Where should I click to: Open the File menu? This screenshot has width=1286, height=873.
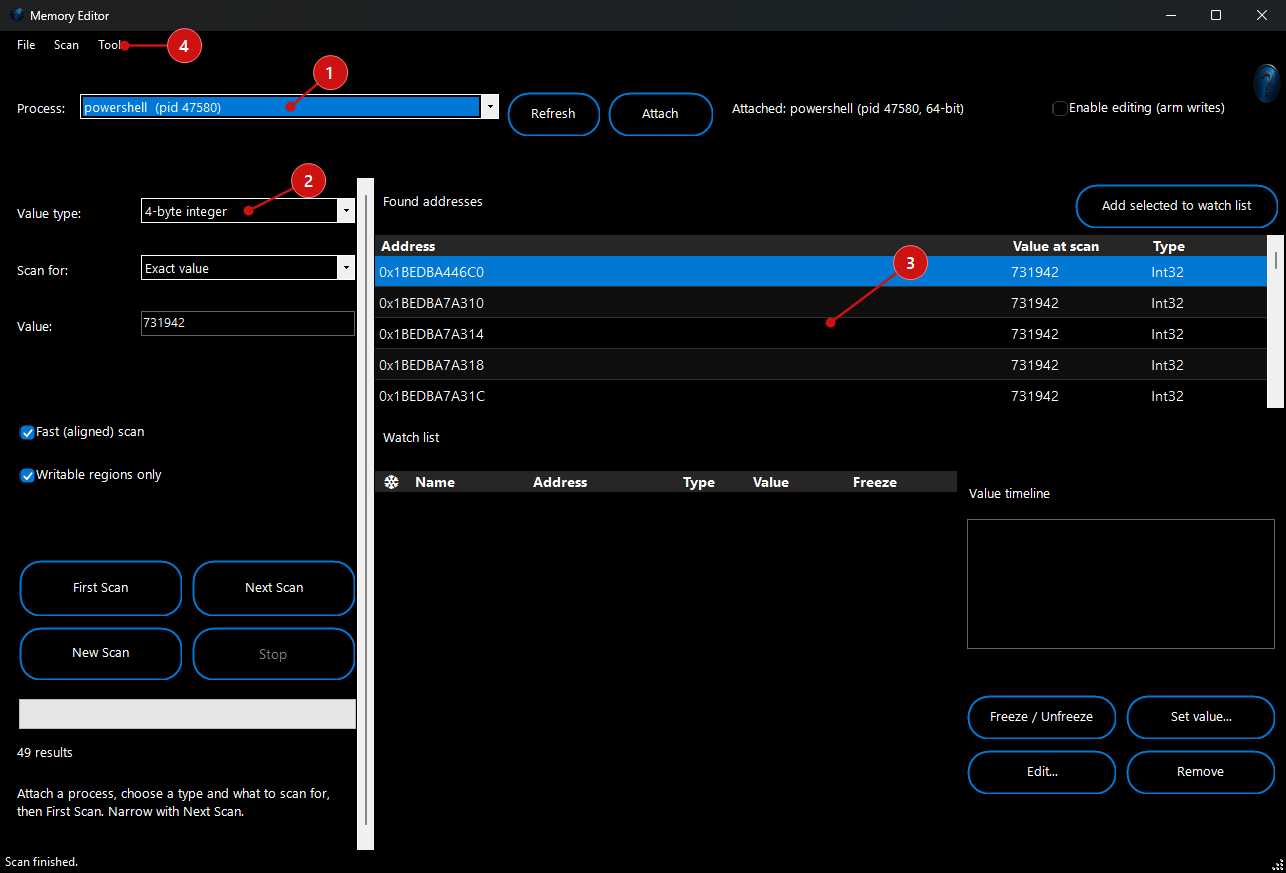26,45
